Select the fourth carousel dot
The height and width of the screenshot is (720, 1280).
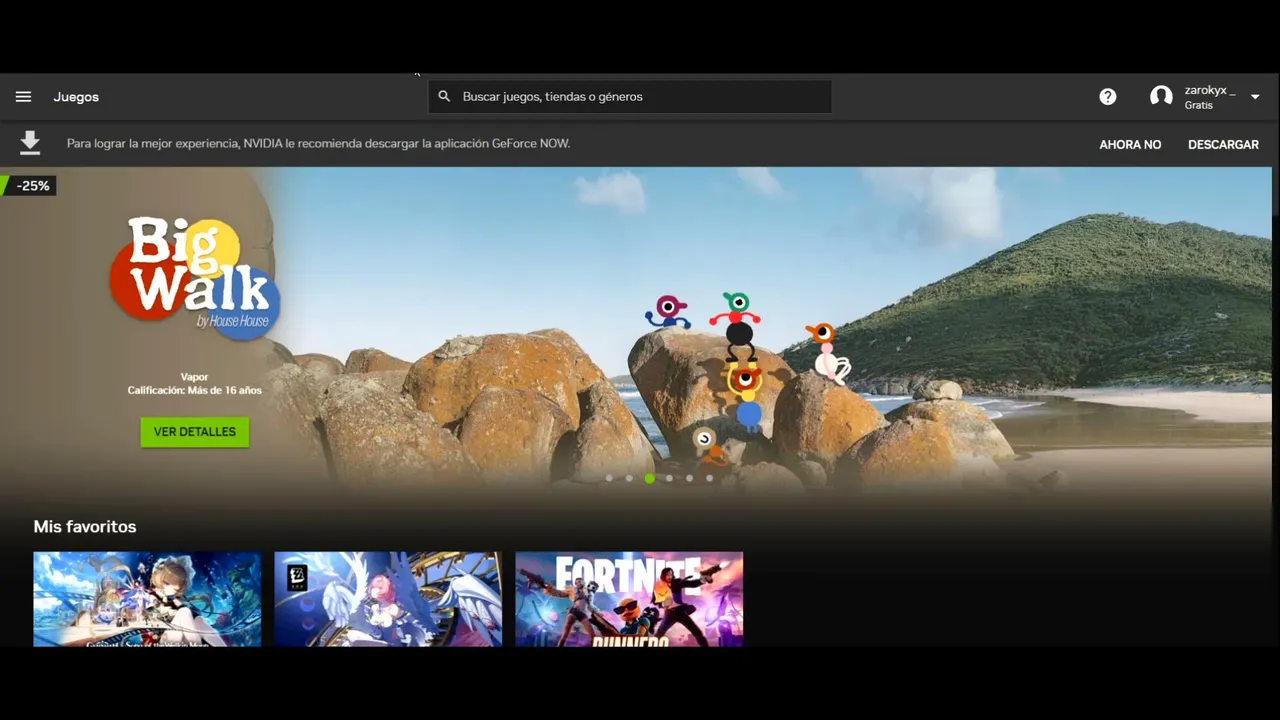(x=670, y=478)
